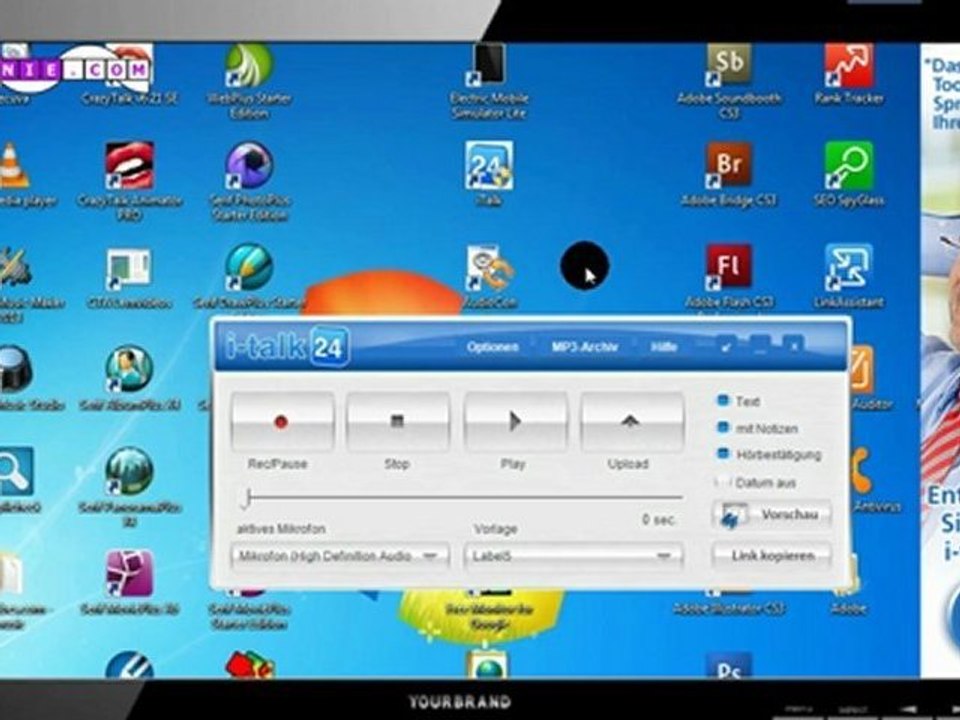Toggle the mit Notizen checkbox

click(723, 427)
